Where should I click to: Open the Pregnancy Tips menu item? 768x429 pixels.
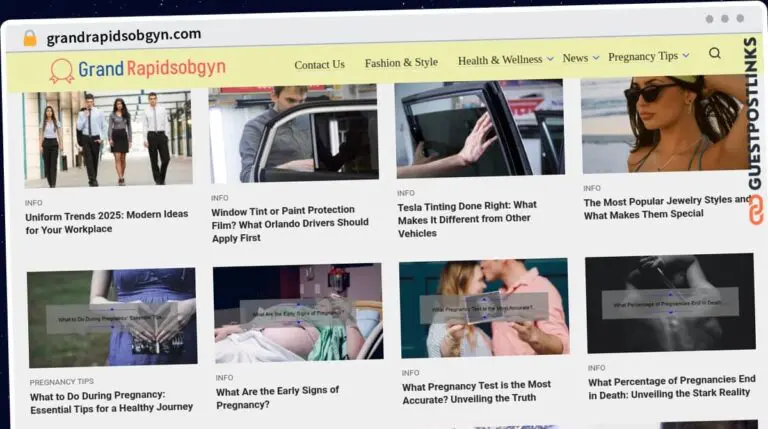click(x=643, y=56)
